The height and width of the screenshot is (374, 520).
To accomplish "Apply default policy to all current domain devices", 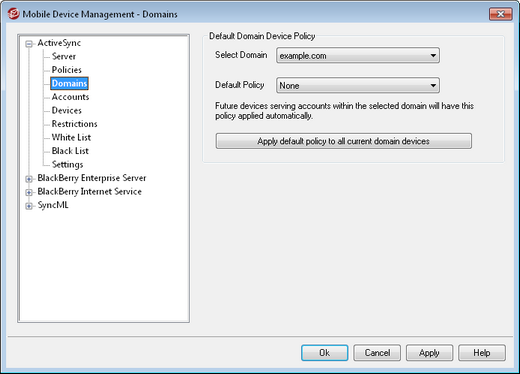I will [344, 141].
